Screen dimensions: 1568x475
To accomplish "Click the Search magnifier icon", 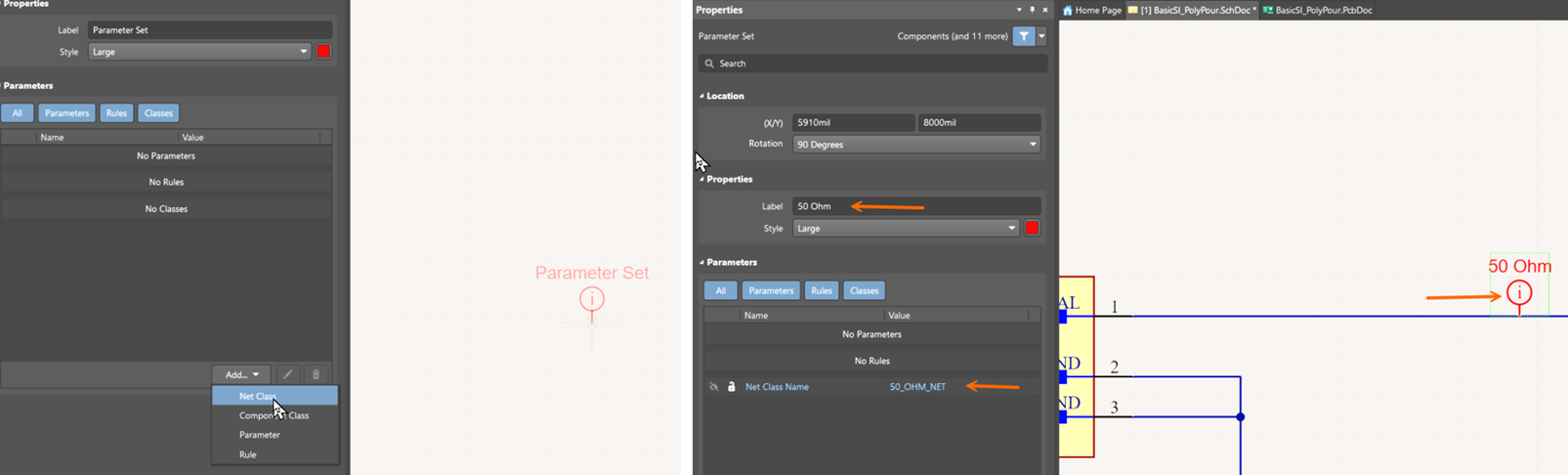I will pos(709,64).
